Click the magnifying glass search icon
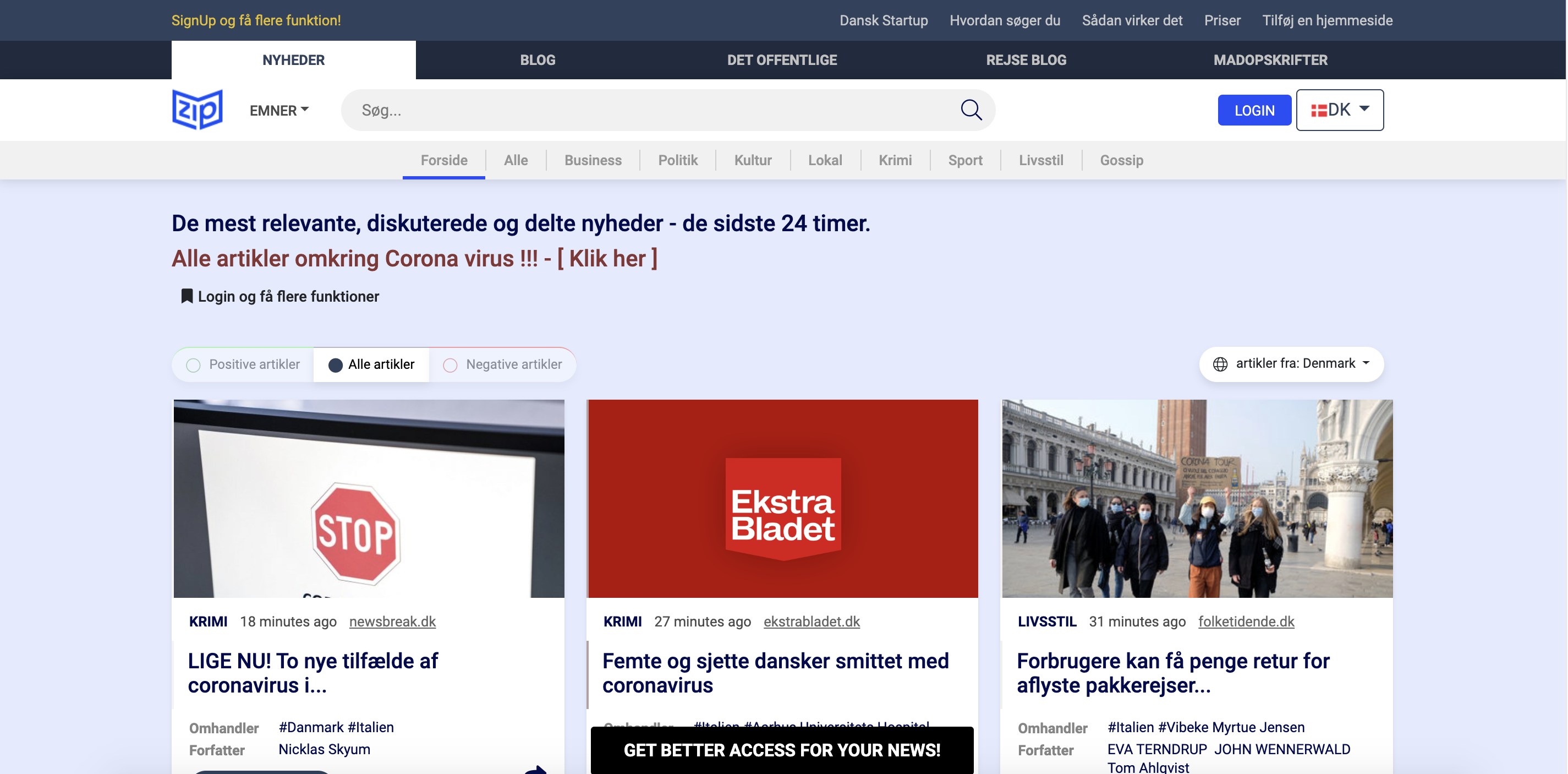This screenshot has height=774, width=1568. pyautogui.click(x=971, y=110)
